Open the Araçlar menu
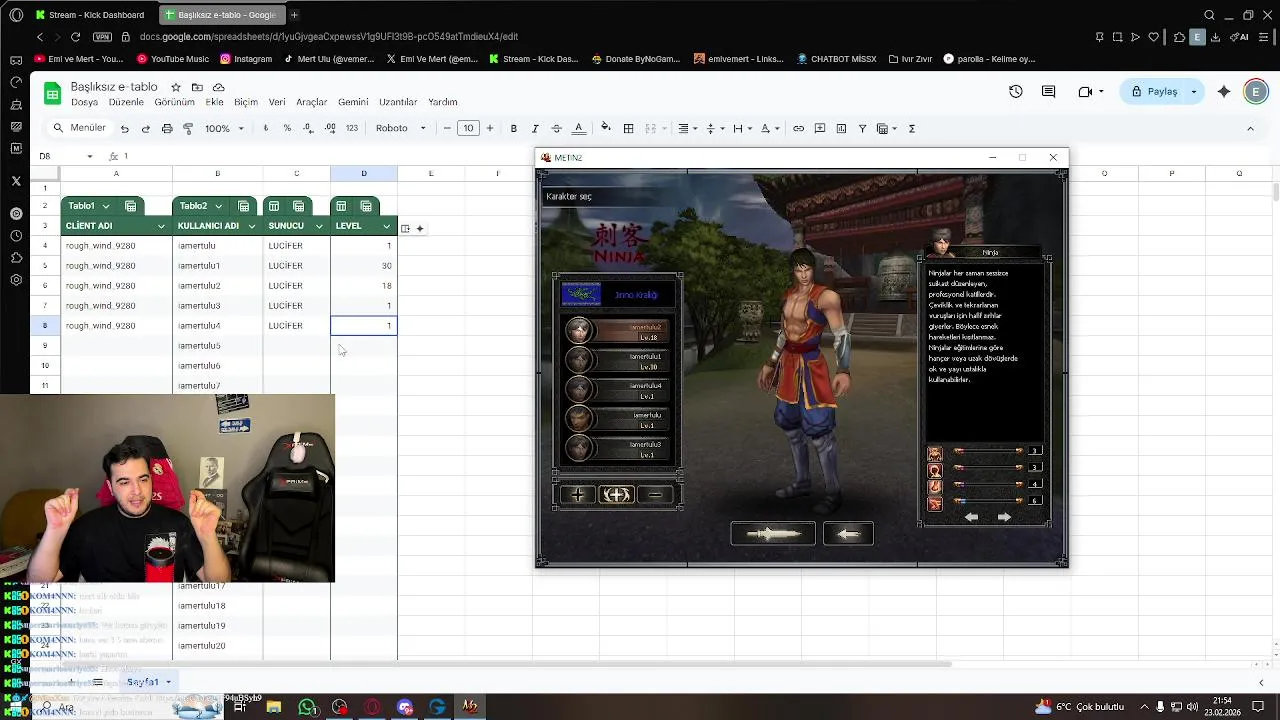 [312, 102]
